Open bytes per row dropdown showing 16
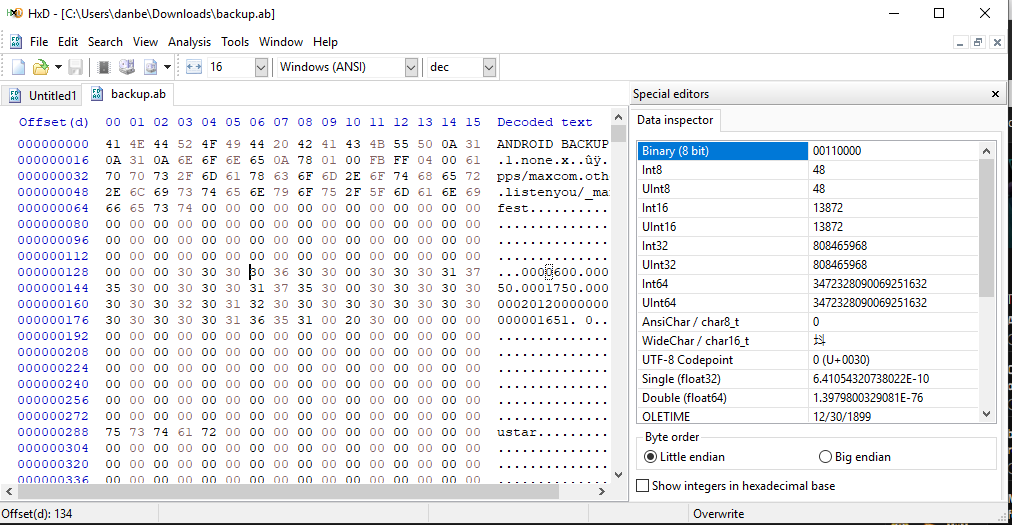The image size is (1012, 525). (261, 67)
